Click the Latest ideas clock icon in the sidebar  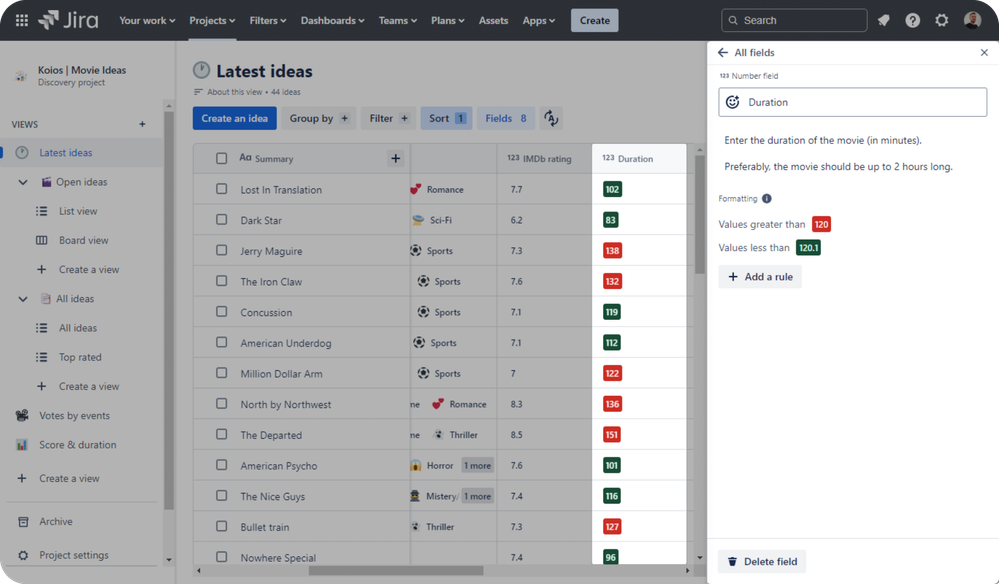coord(22,152)
